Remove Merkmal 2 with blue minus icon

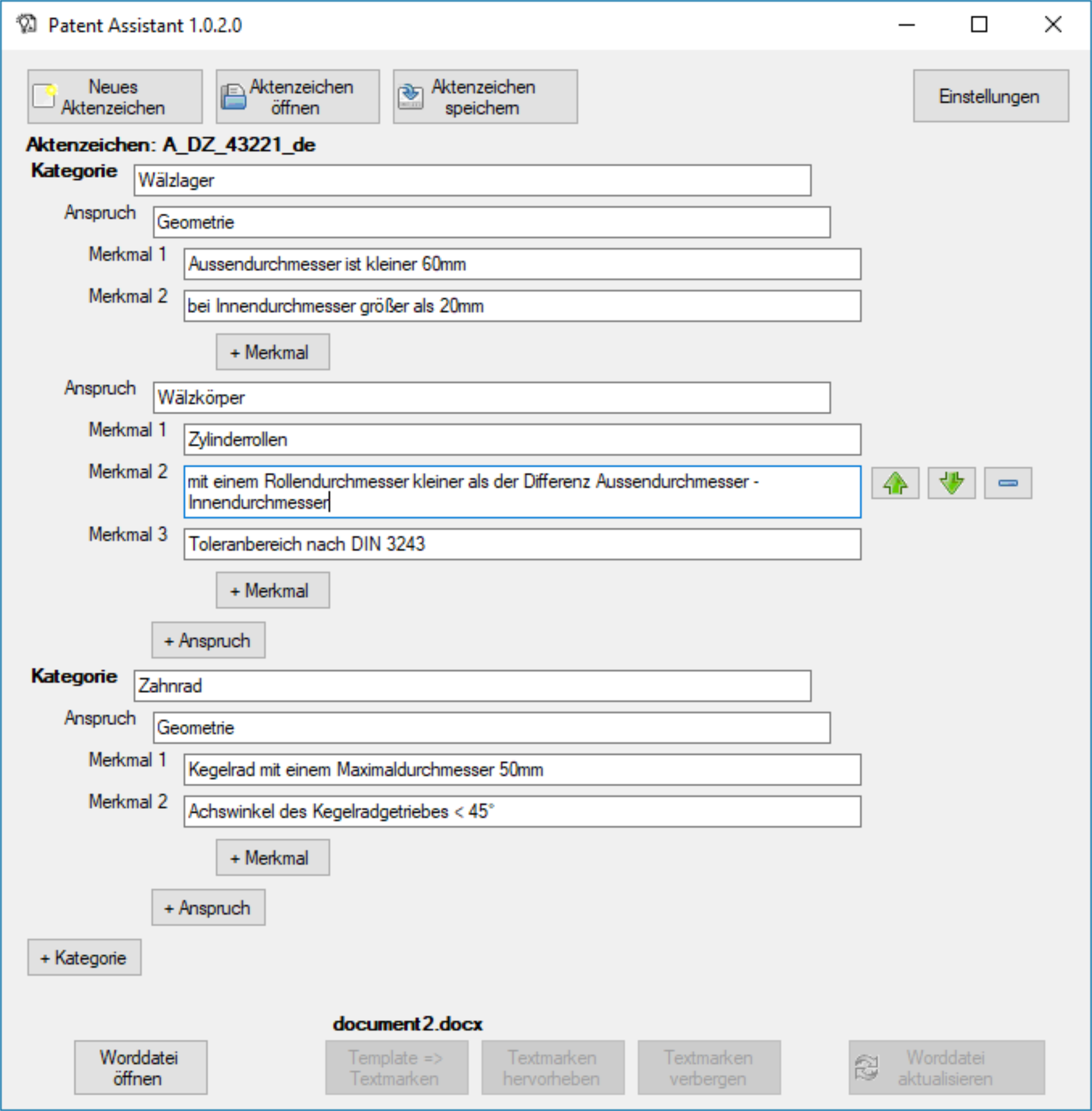coord(1008,483)
